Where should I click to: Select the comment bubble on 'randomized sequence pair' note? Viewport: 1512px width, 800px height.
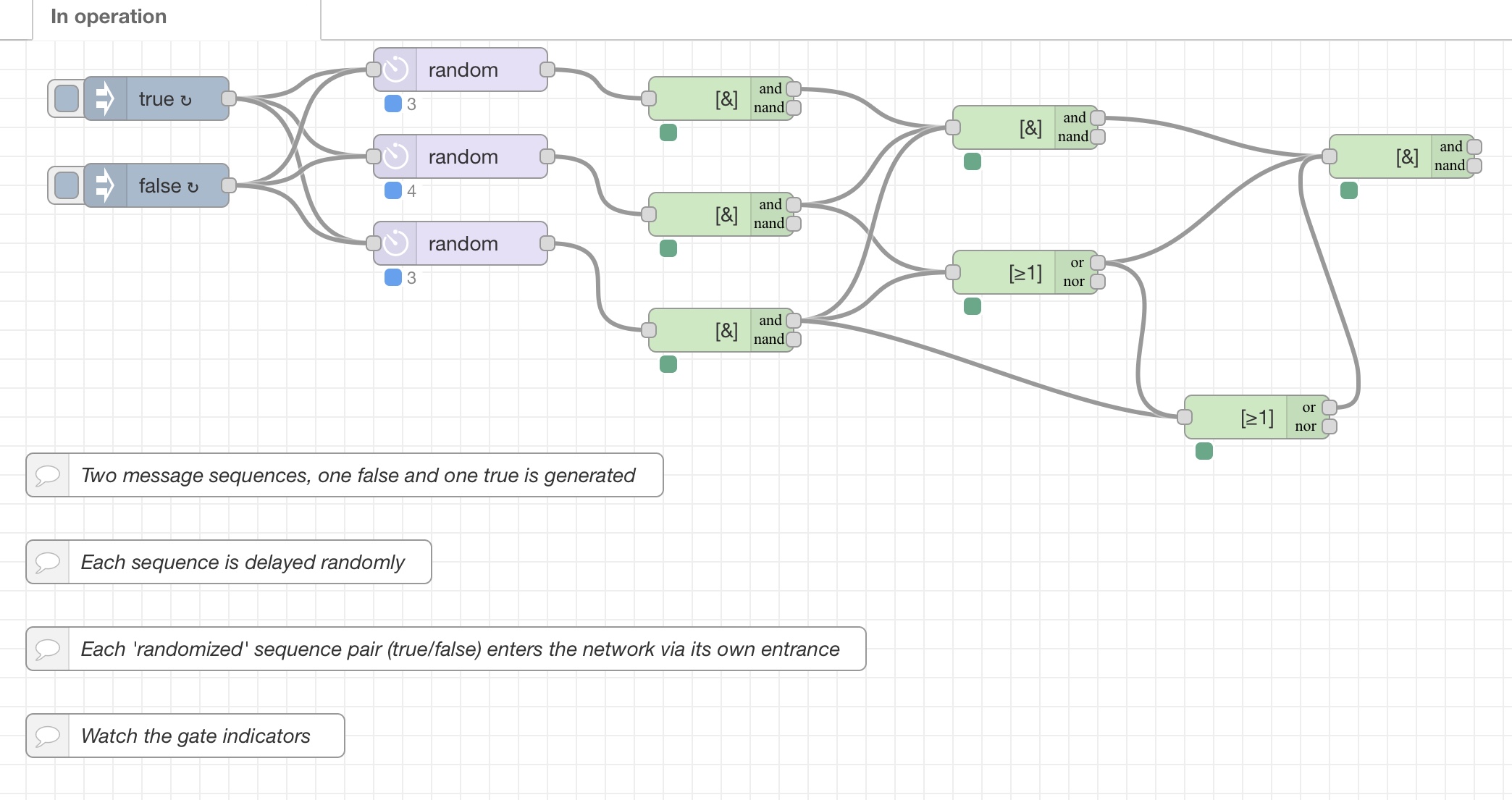coord(48,649)
